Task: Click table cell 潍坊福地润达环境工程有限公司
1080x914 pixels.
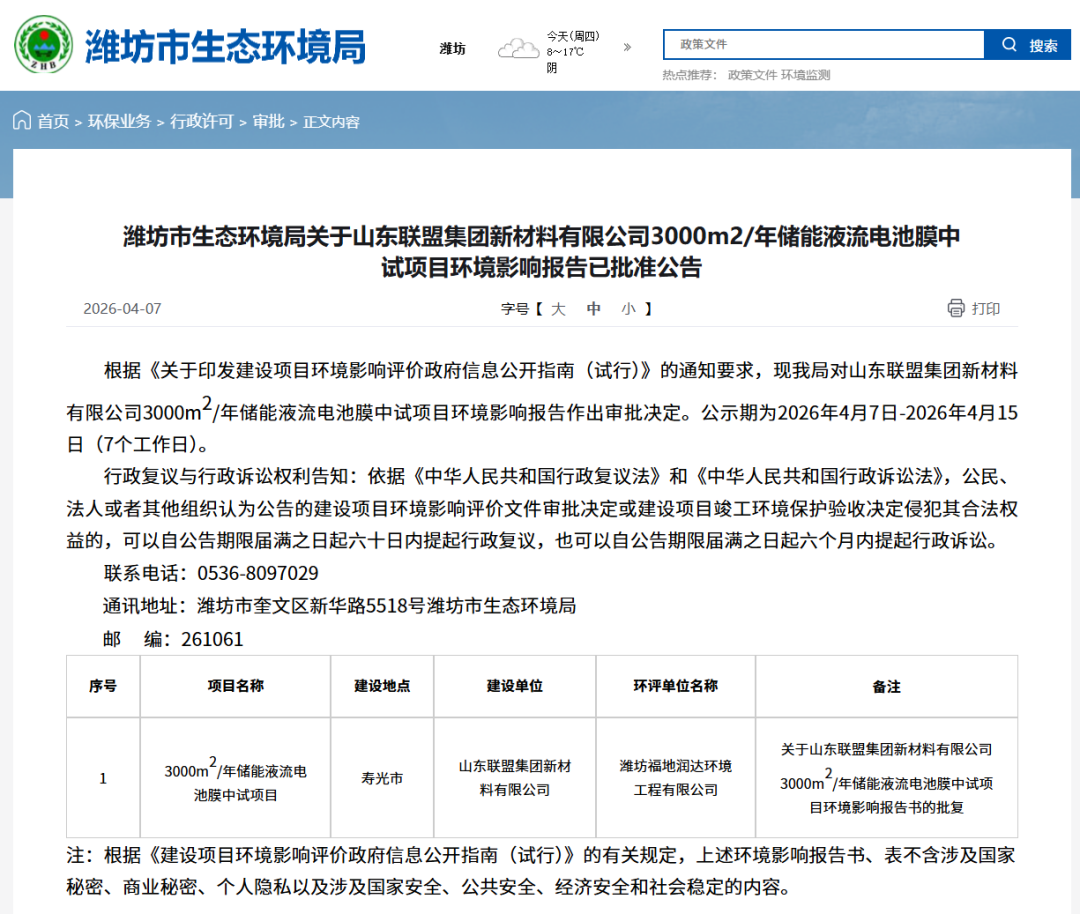Action: coord(676,778)
